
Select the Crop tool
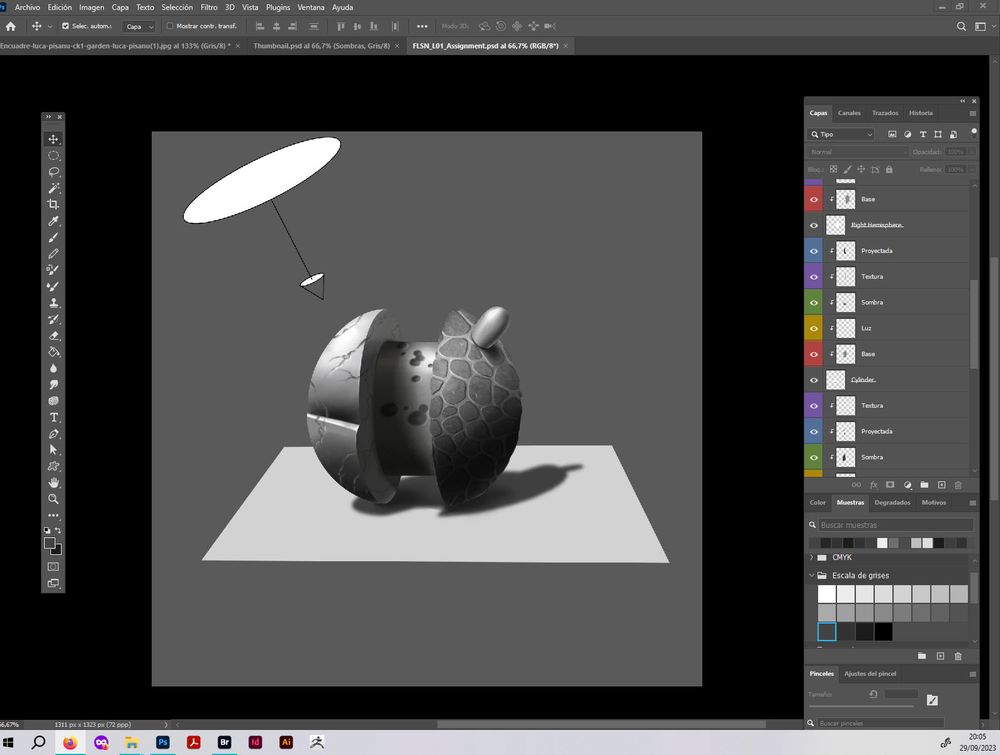pyautogui.click(x=54, y=204)
